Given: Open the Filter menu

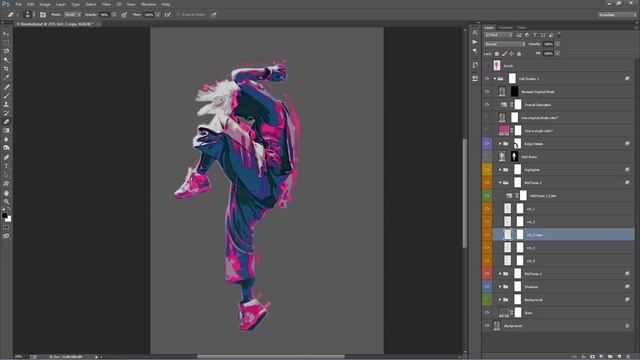Looking at the screenshot, I should tap(106, 4).
